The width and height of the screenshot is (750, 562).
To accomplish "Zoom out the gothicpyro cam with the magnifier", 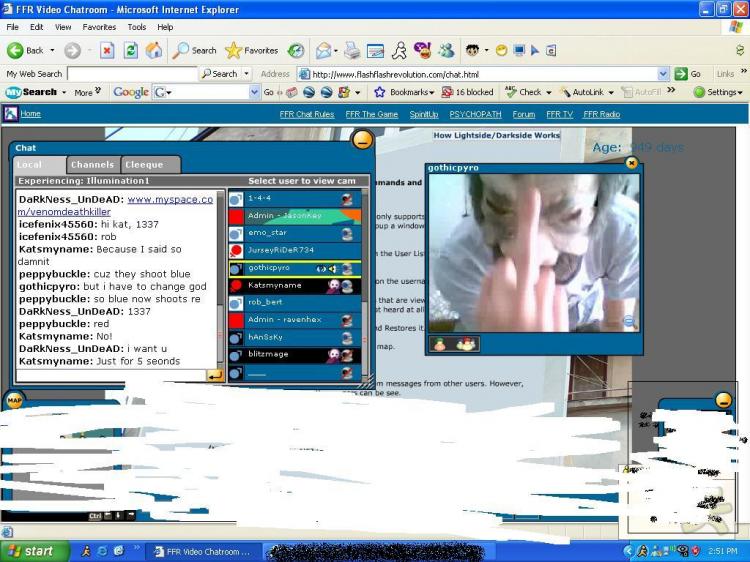I will [629, 321].
